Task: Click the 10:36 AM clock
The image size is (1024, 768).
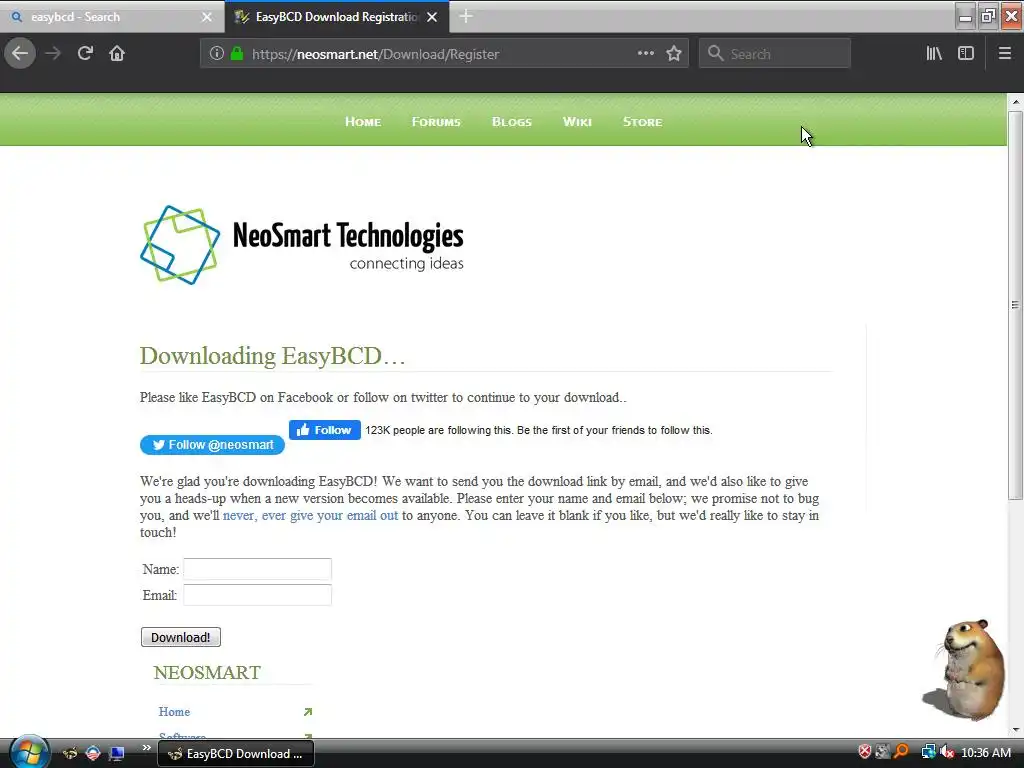Action: pos(986,753)
